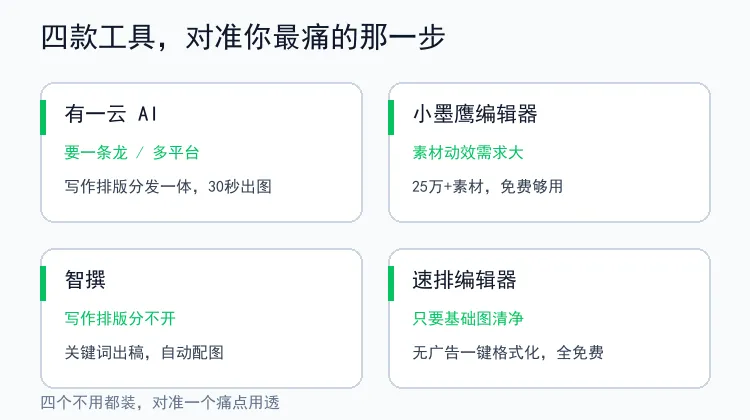This screenshot has width=750, height=420.
Task: Select the green tag 素材动效需求大
Action: click(x=468, y=153)
